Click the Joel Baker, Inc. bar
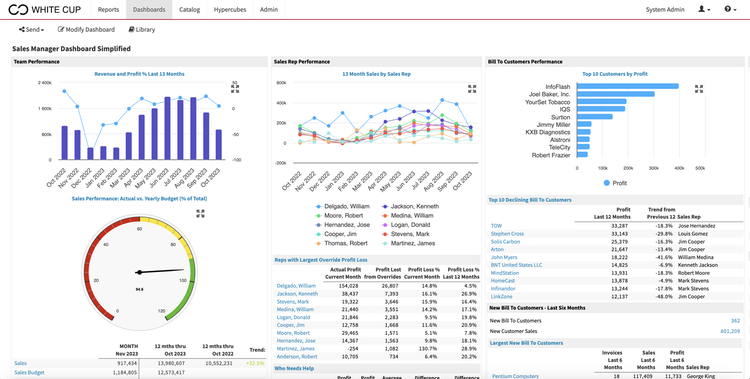Image resolution: width=750 pixels, height=379 pixels. (616, 94)
